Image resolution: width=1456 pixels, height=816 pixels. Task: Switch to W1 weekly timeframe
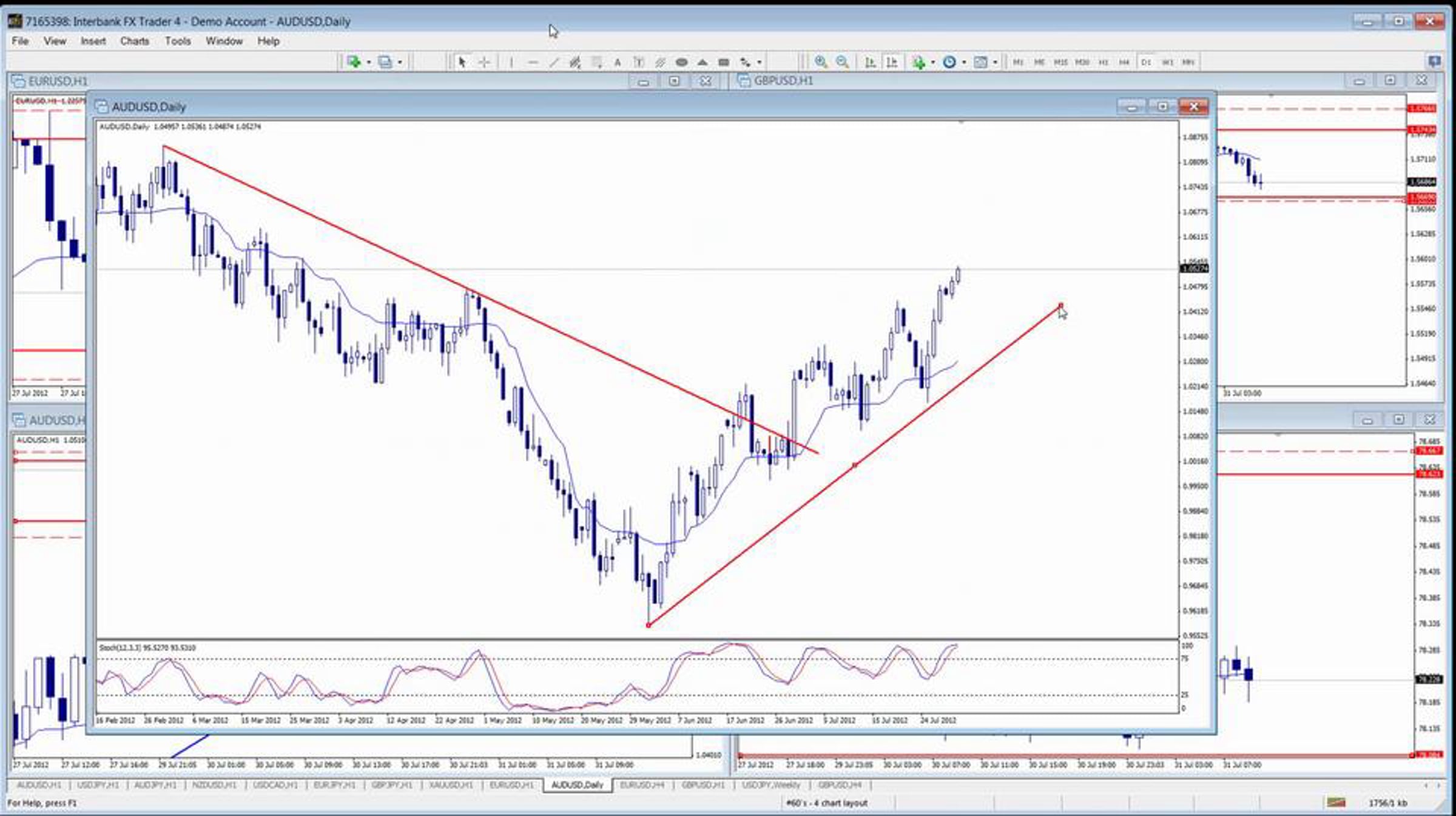coord(1167,62)
